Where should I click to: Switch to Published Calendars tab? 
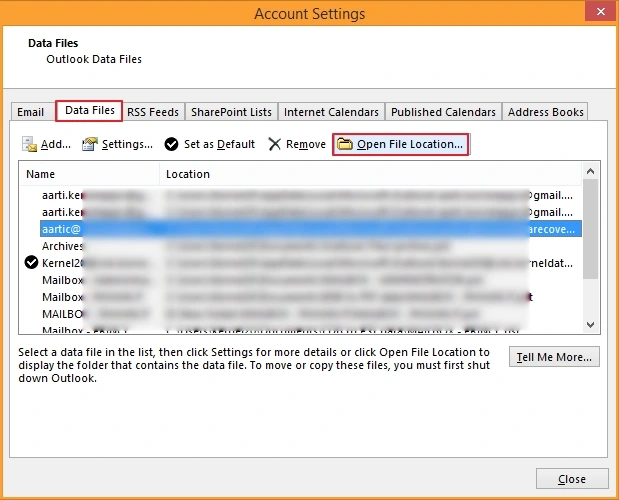443,112
